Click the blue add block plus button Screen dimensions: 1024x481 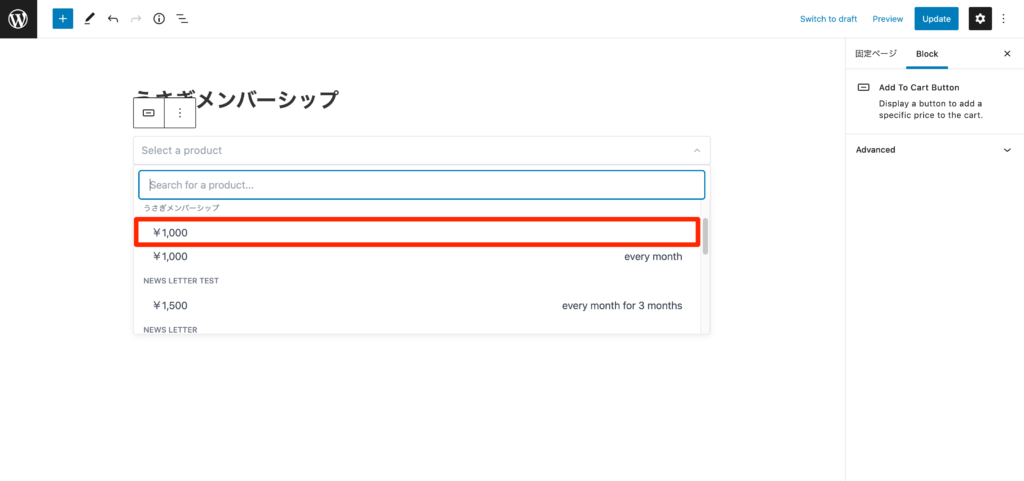click(63, 19)
